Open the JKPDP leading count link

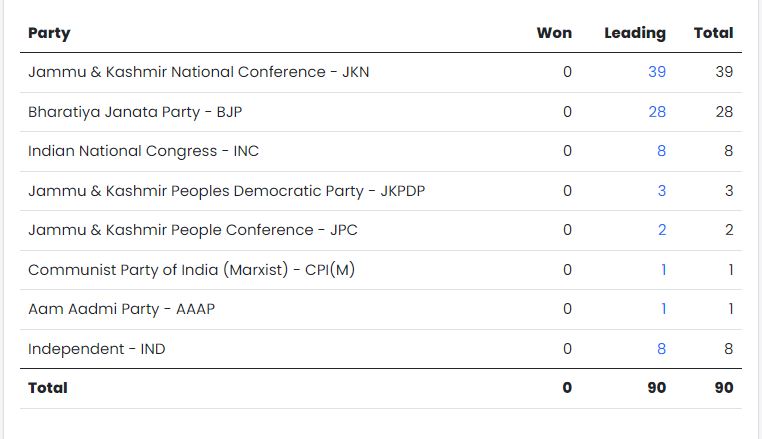click(x=661, y=191)
